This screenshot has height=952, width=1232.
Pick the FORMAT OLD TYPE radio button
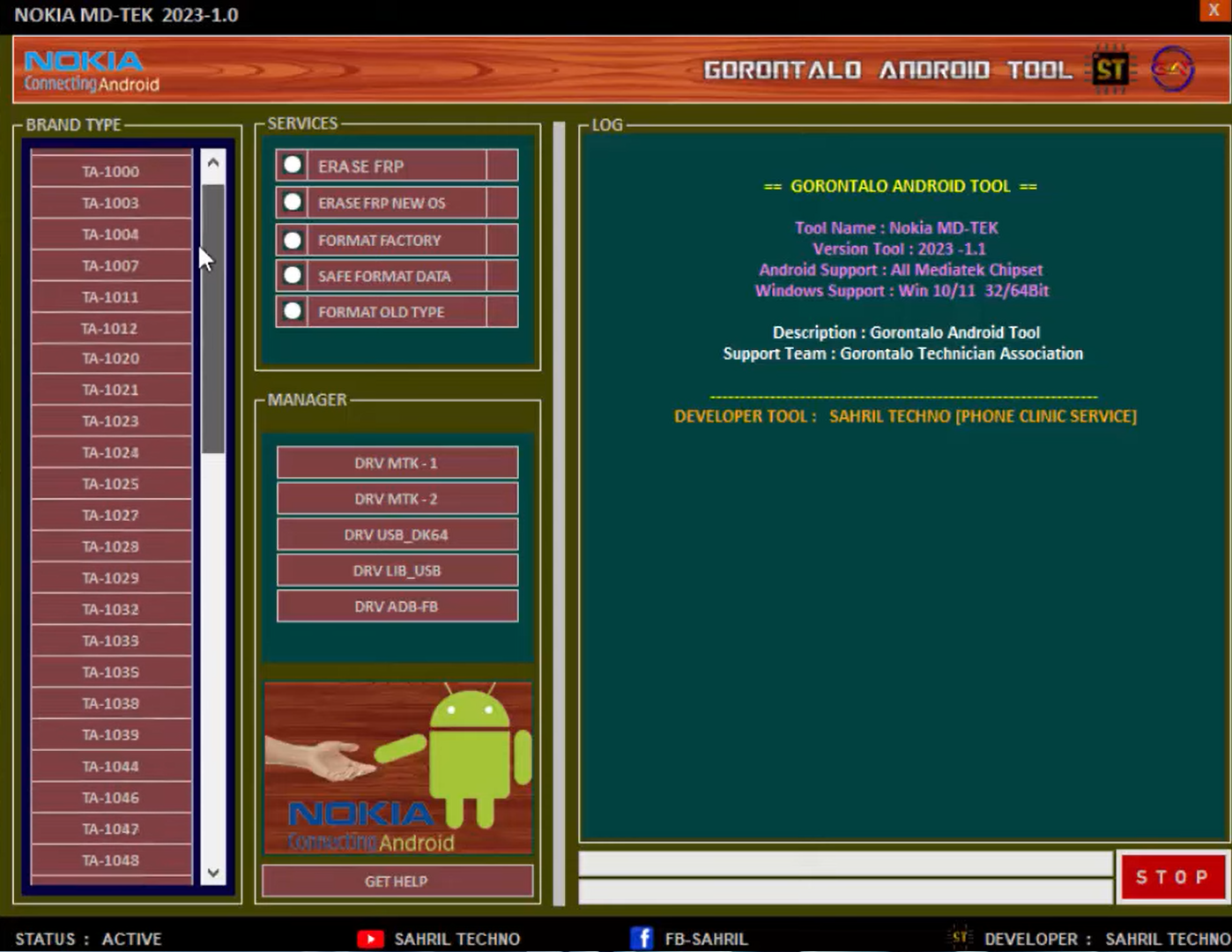[293, 311]
